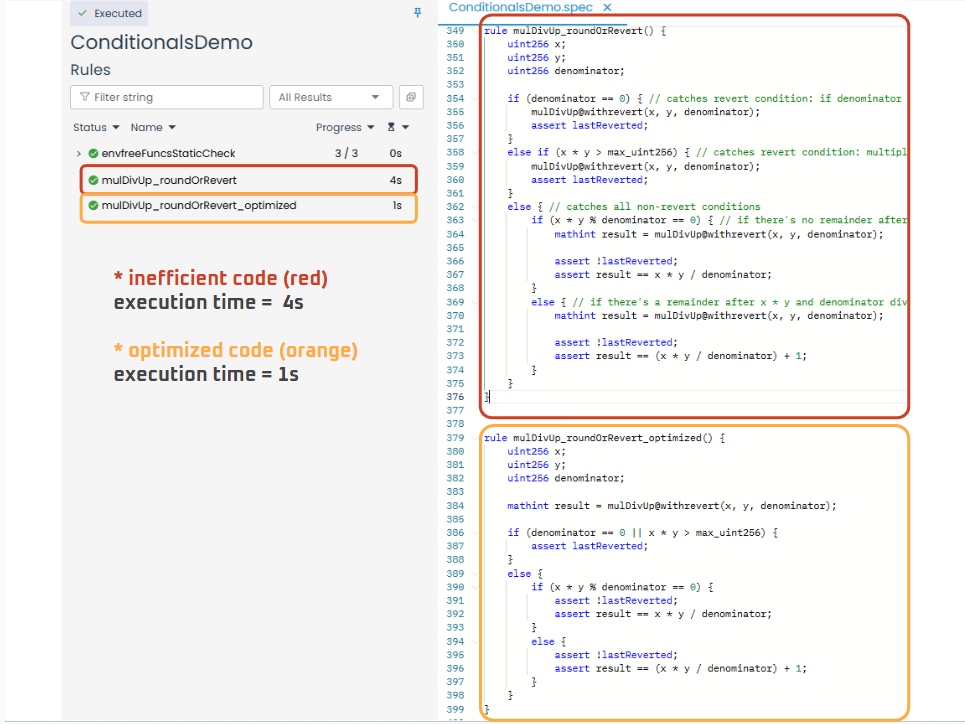Close the ConditionalsDemo.spec tab
Viewport: 965px width, 724px height.
607,8
